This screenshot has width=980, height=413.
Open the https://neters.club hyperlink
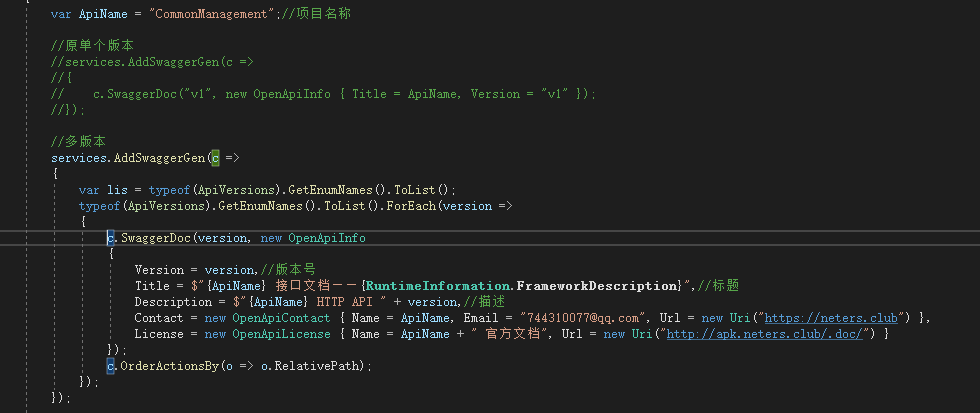click(831, 318)
